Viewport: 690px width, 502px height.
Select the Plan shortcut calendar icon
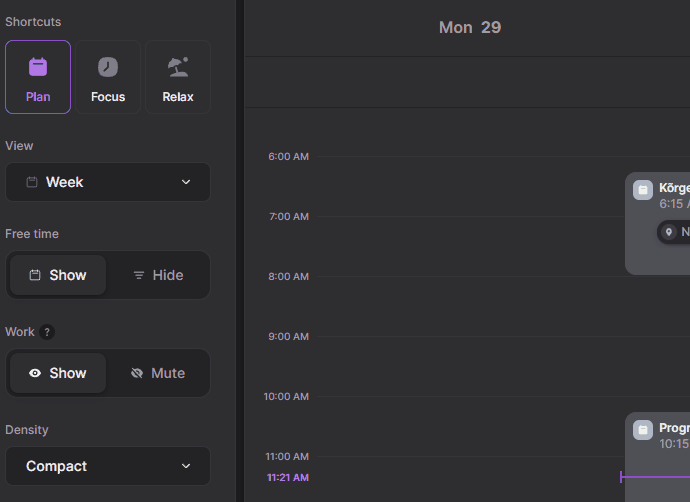(x=38, y=68)
